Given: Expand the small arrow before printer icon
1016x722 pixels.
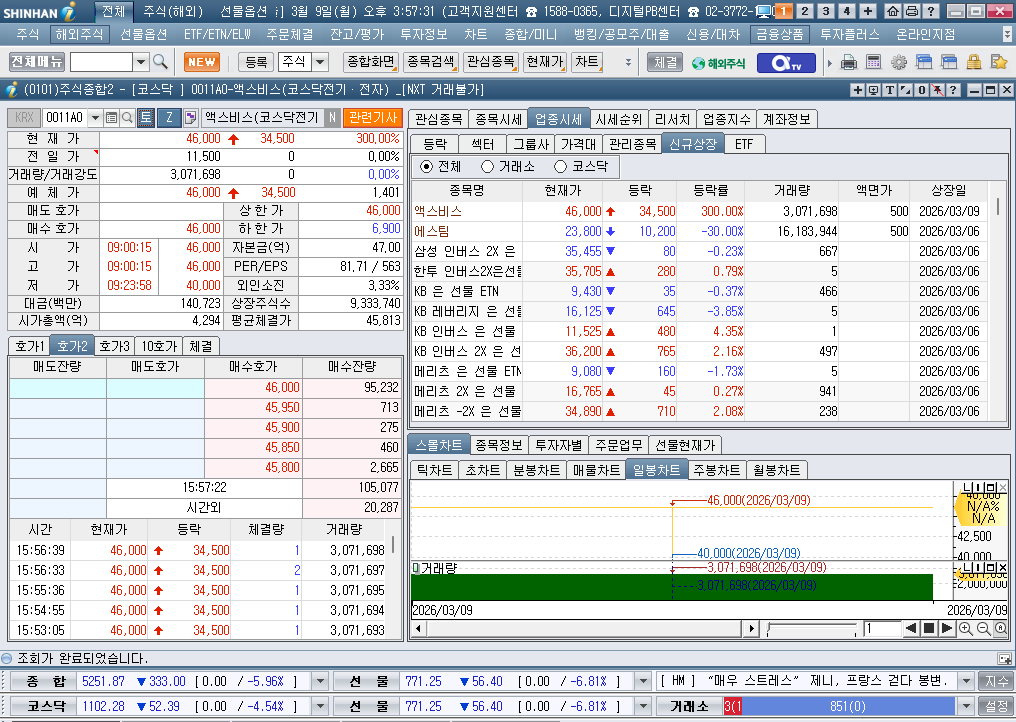Looking at the screenshot, I should click(829, 64).
